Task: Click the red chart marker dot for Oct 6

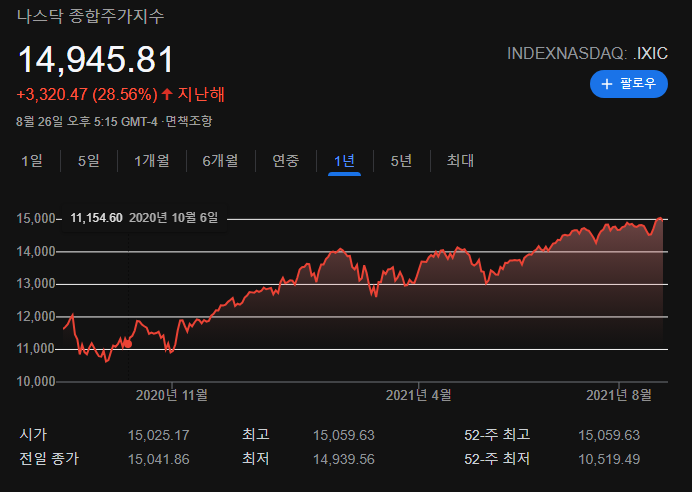Action: 128,344
